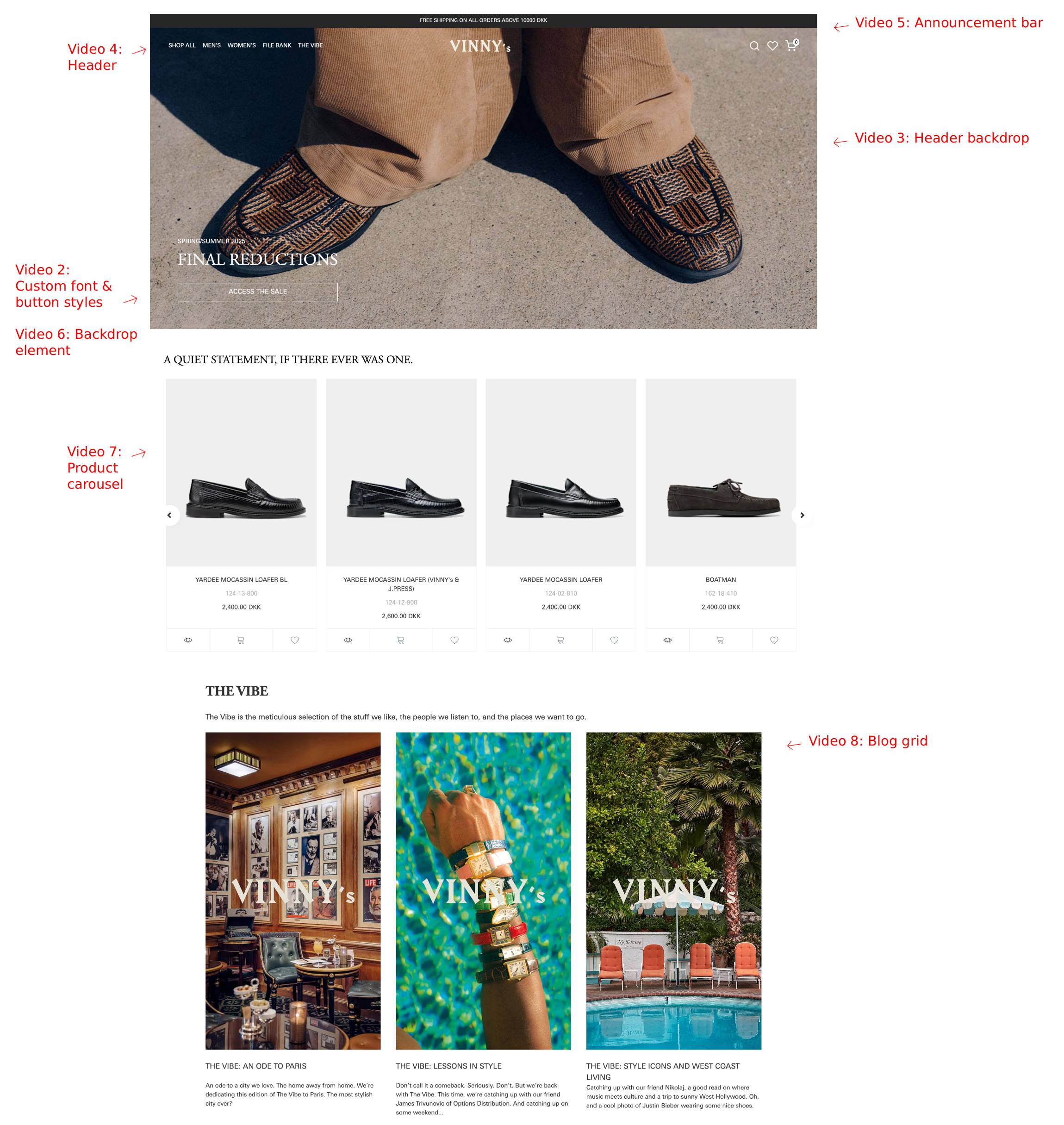The height and width of the screenshot is (1125, 1064).
Task: Open the WOMEN'S menu item
Action: click(x=242, y=45)
